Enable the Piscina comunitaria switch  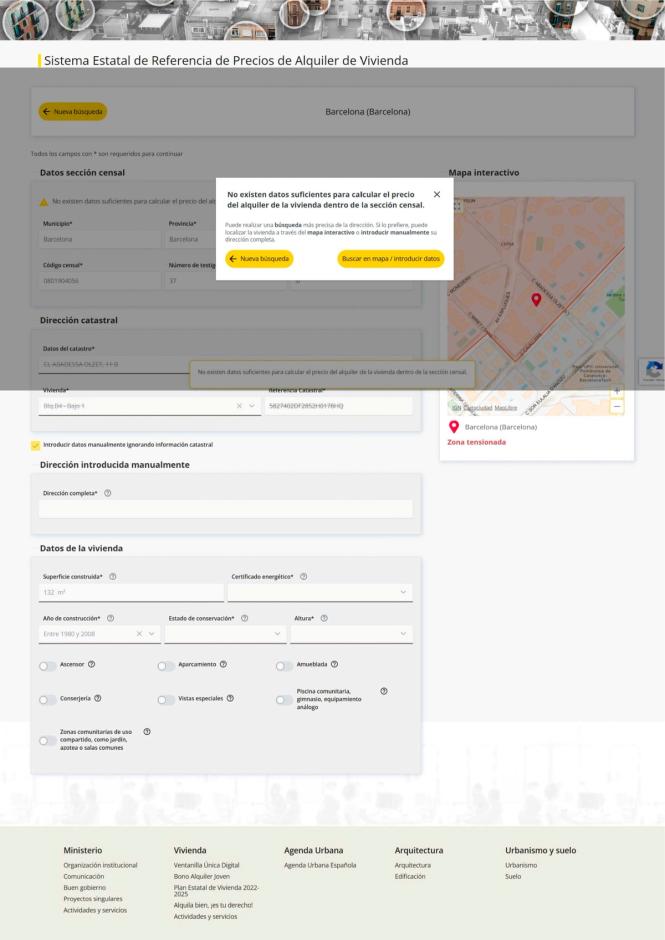284,700
